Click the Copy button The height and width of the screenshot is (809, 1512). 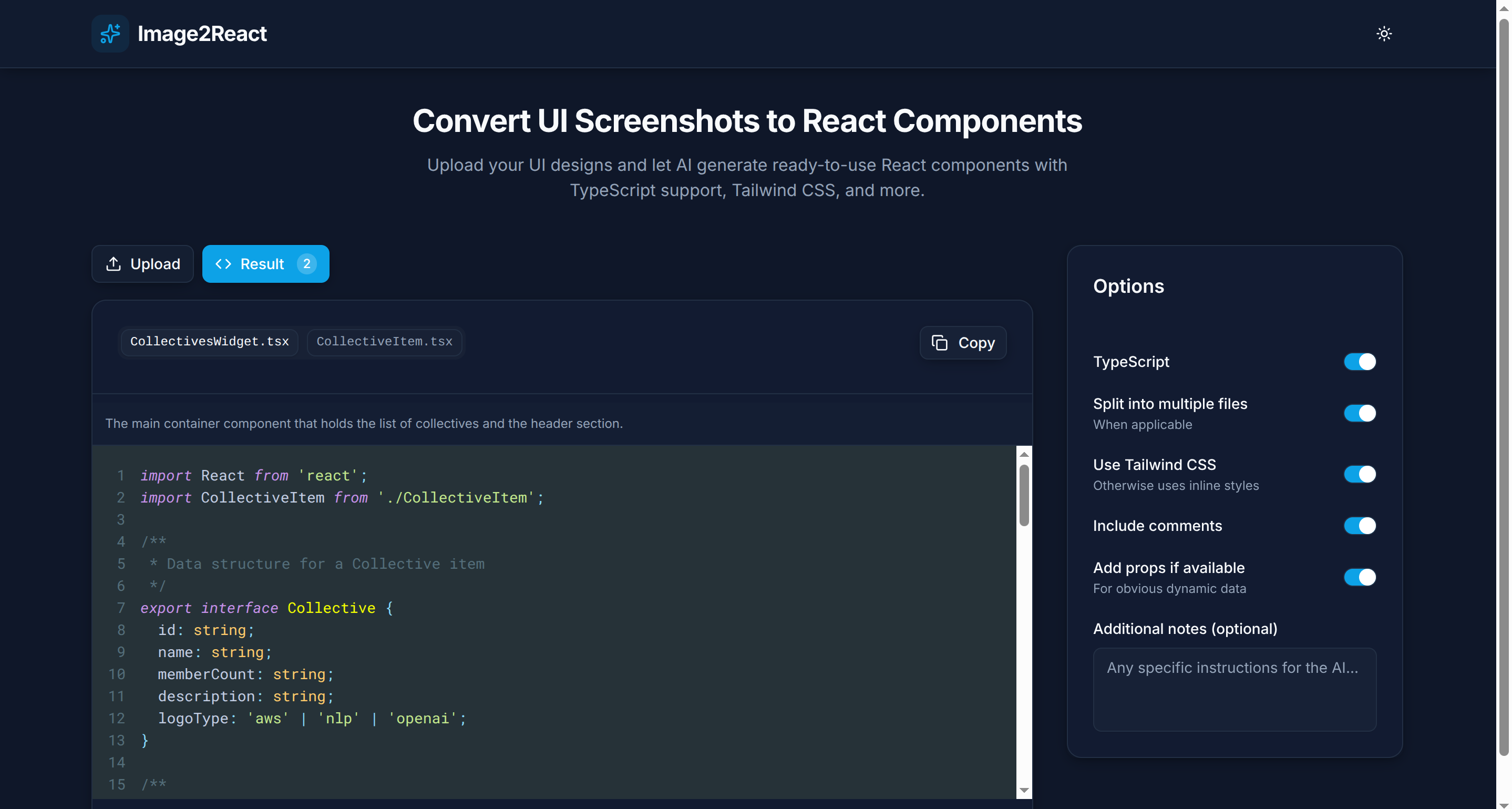(963, 343)
